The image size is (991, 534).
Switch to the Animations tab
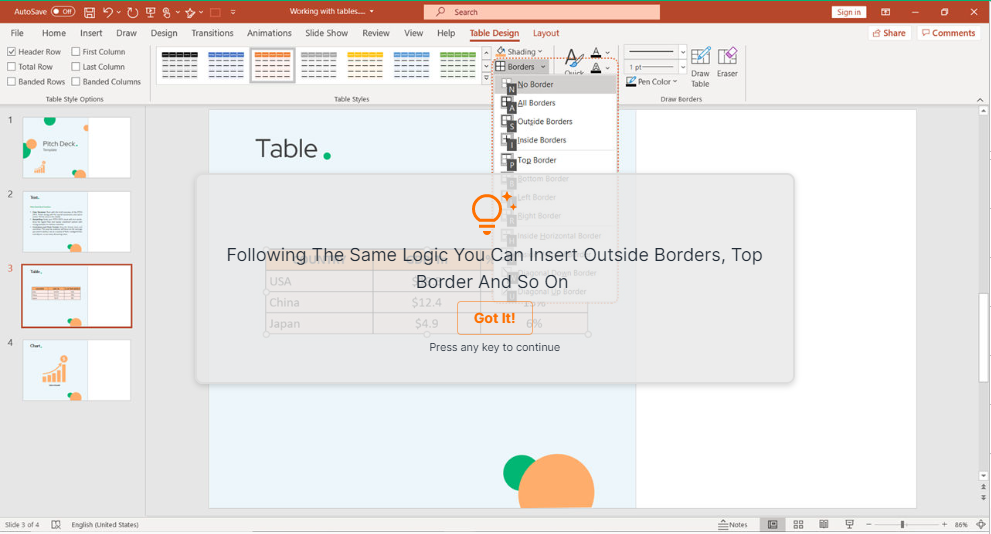pos(269,33)
